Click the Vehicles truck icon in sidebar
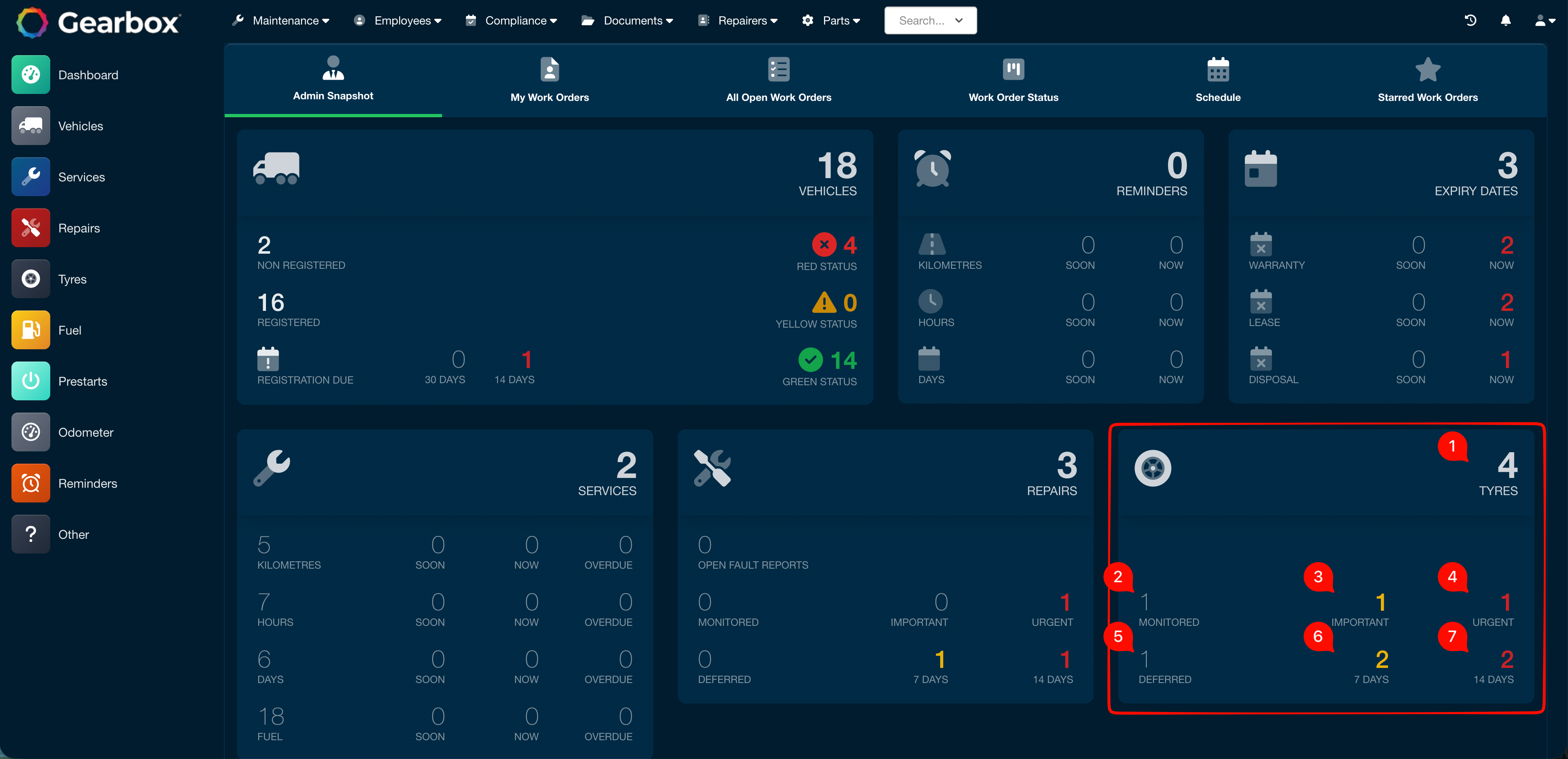Viewport: 1568px width, 759px height. (x=30, y=126)
